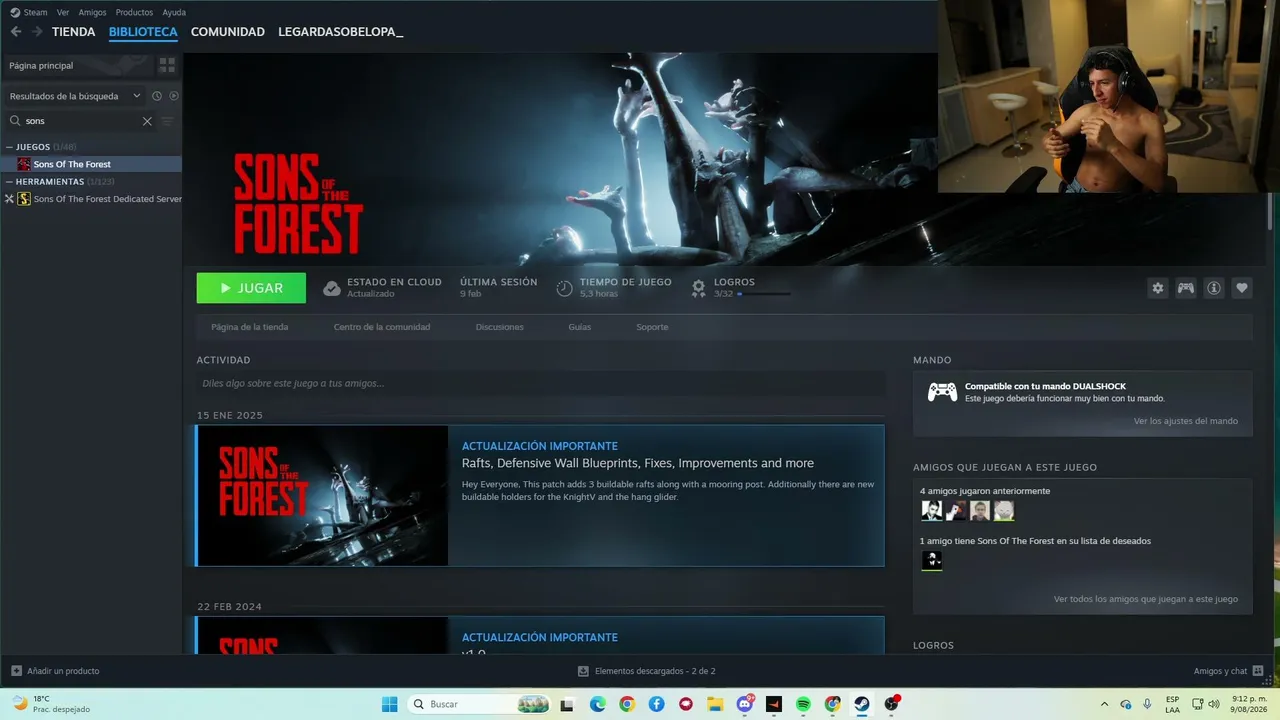Click the achievements trophy icon
This screenshot has width=1280, height=720.
pos(699,288)
